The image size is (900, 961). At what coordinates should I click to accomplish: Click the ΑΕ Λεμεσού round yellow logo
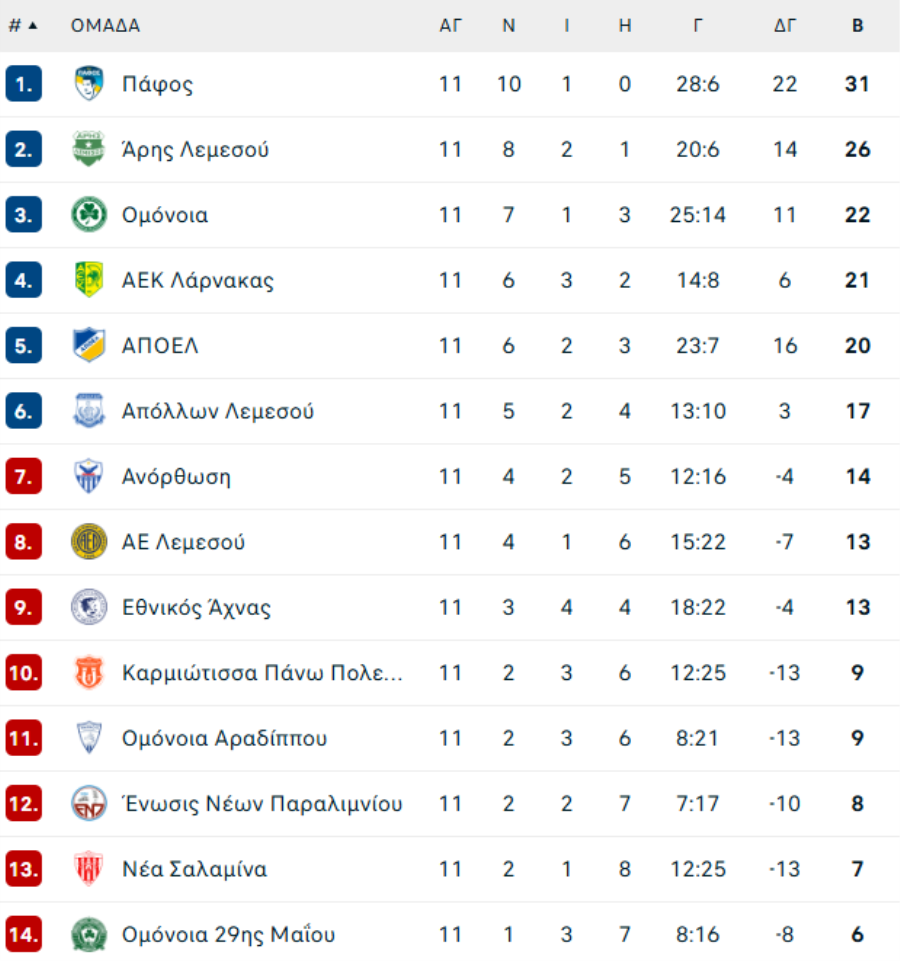(89, 542)
